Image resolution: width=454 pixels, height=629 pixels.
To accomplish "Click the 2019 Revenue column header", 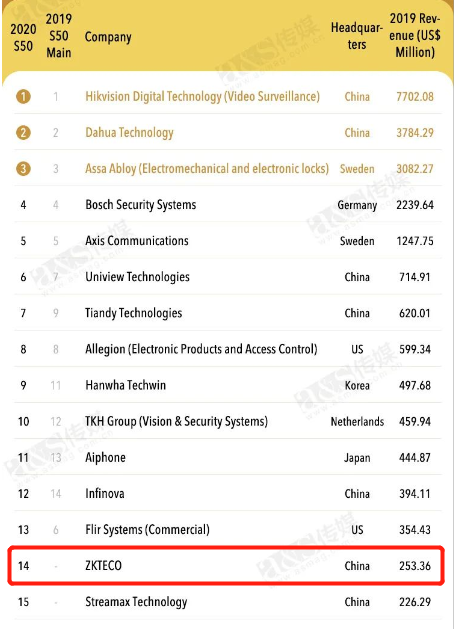I will point(415,35).
